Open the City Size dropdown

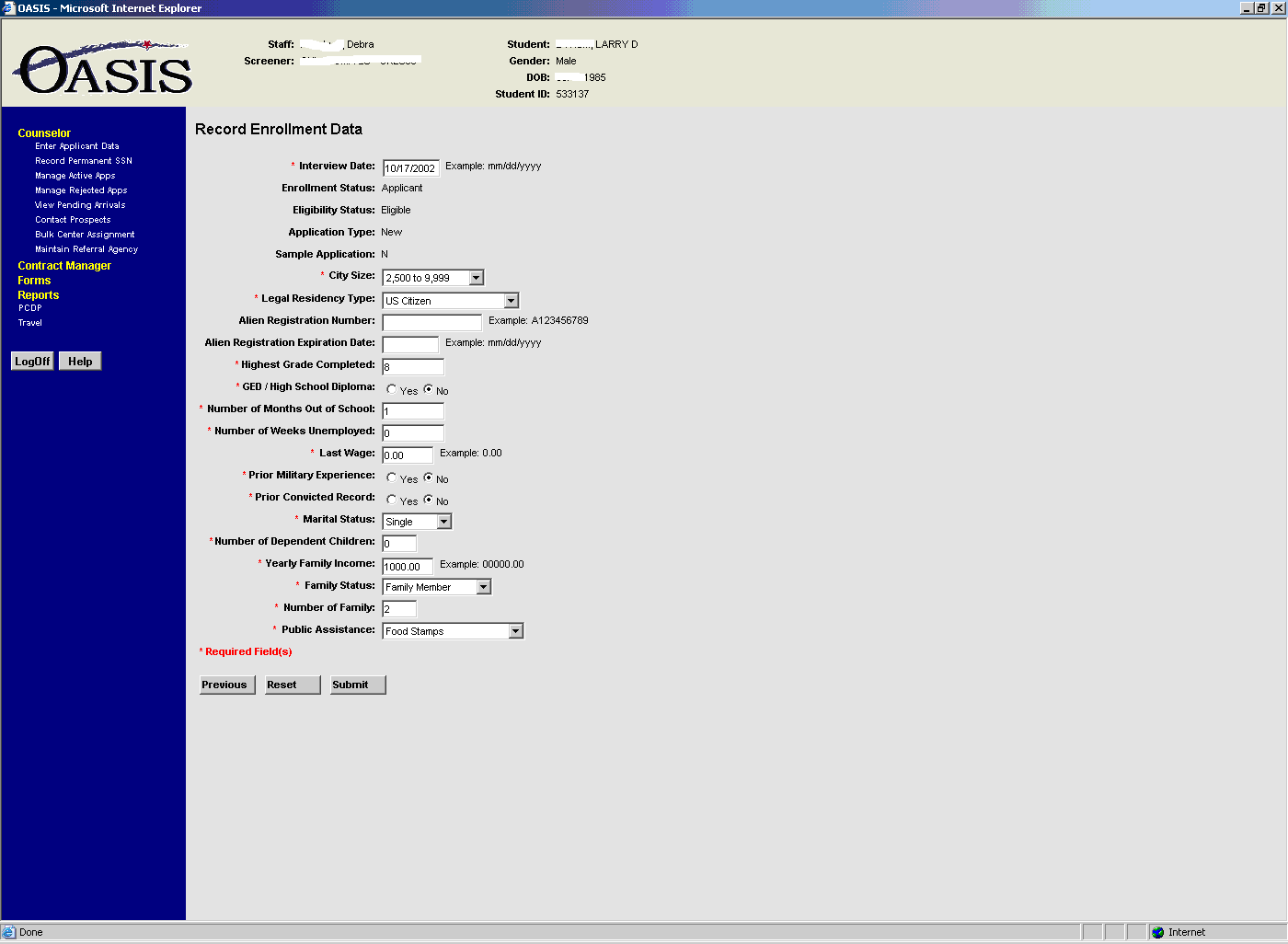[x=476, y=278]
